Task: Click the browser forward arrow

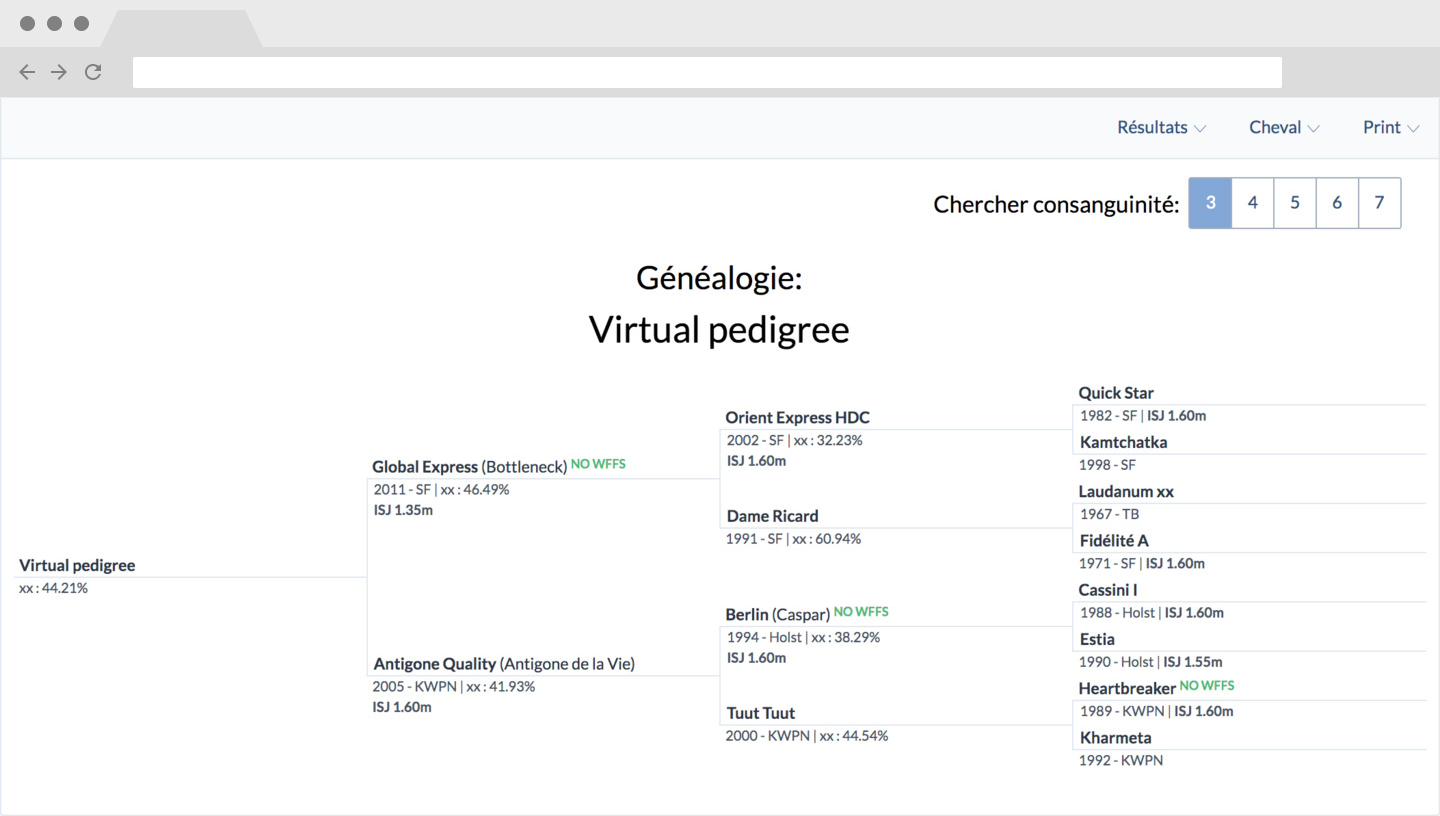Action: pyautogui.click(x=59, y=72)
